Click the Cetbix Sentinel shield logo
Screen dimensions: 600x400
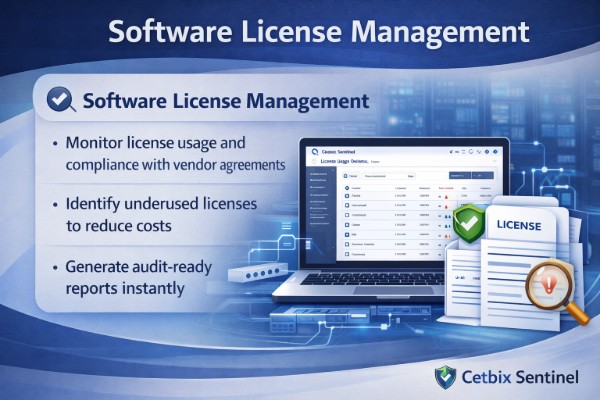445,377
